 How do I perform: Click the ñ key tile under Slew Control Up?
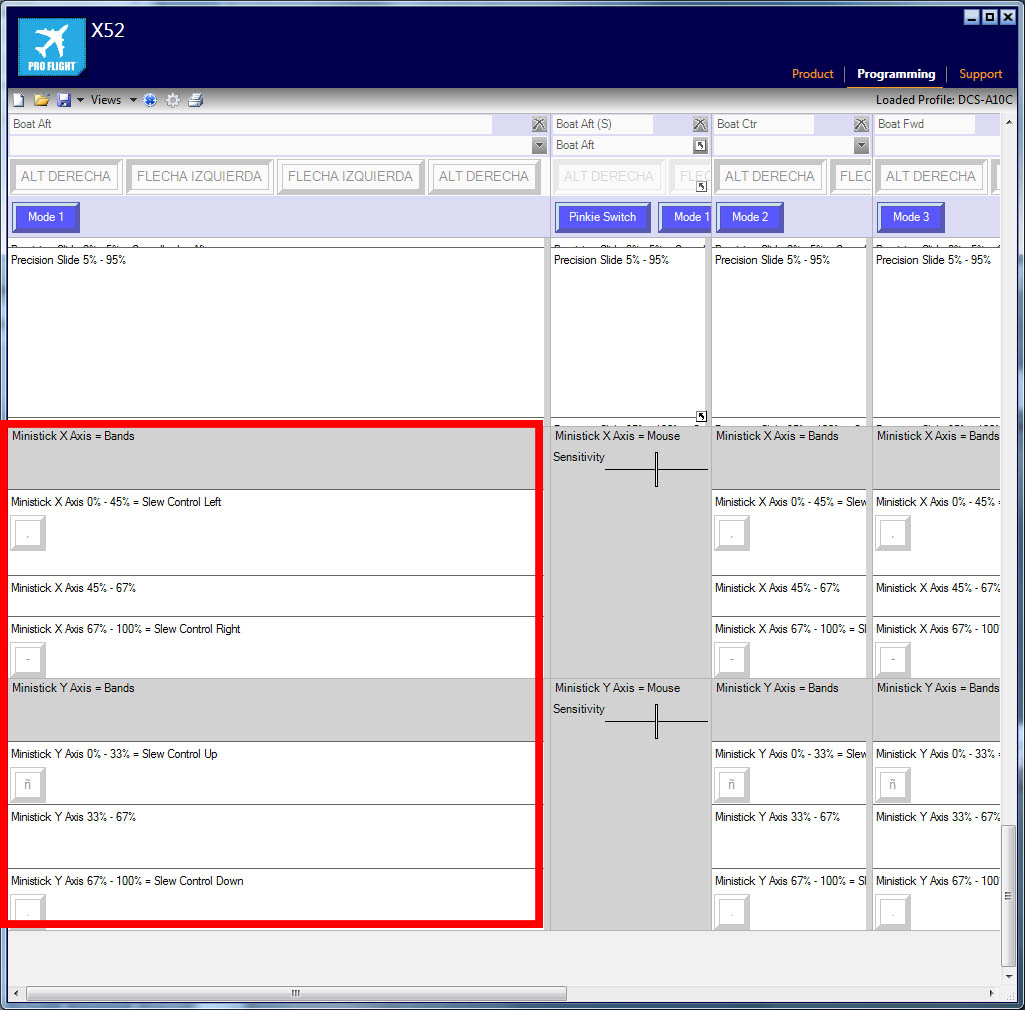[27, 784]
